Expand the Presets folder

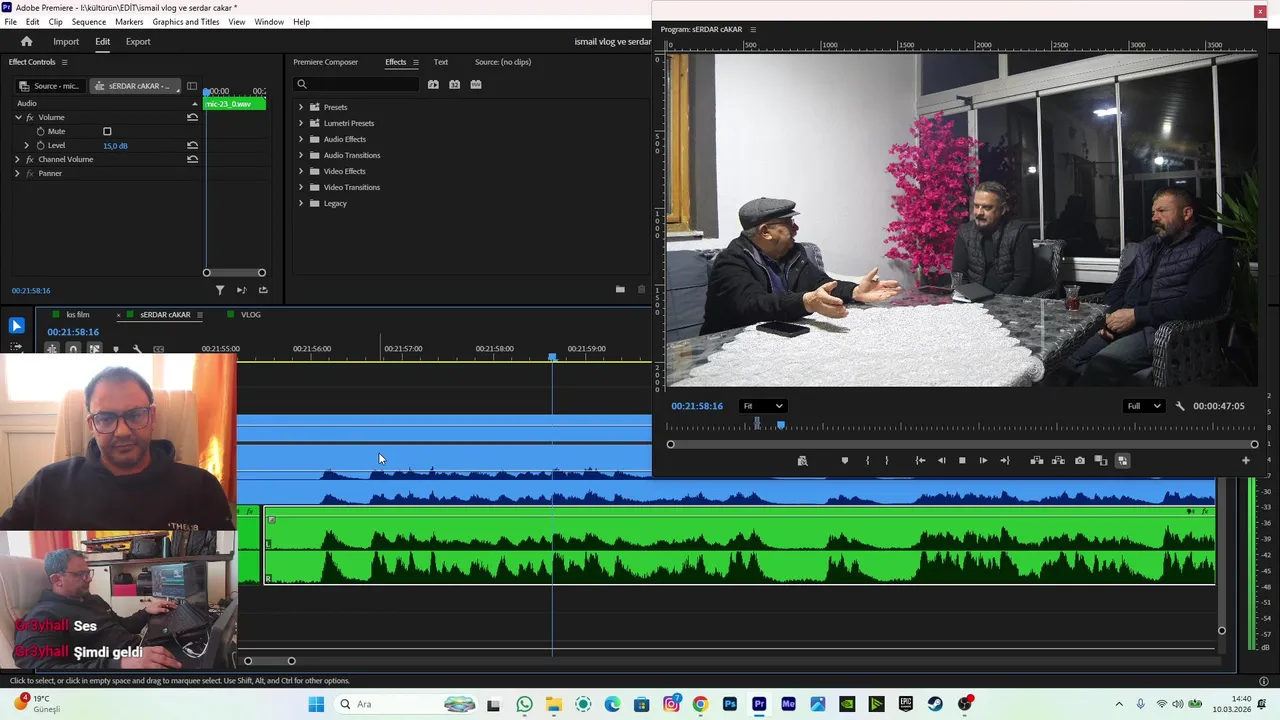[300, 107]
